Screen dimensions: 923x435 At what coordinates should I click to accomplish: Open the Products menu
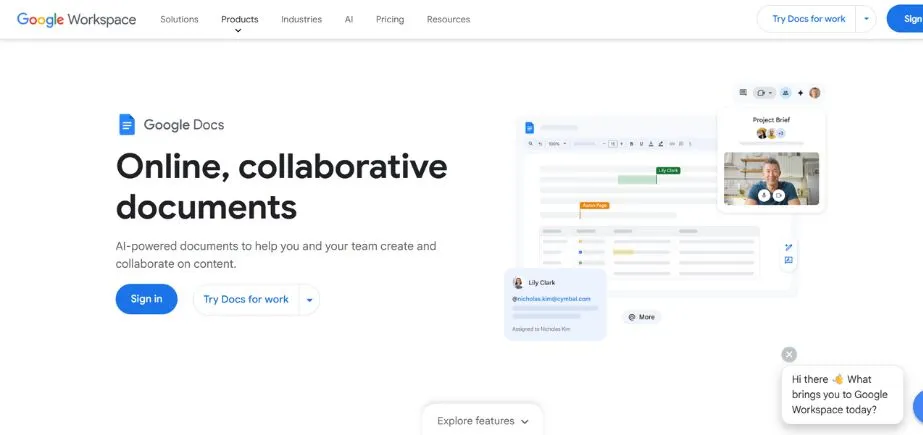pyautogui.click(x=240, y=21)
